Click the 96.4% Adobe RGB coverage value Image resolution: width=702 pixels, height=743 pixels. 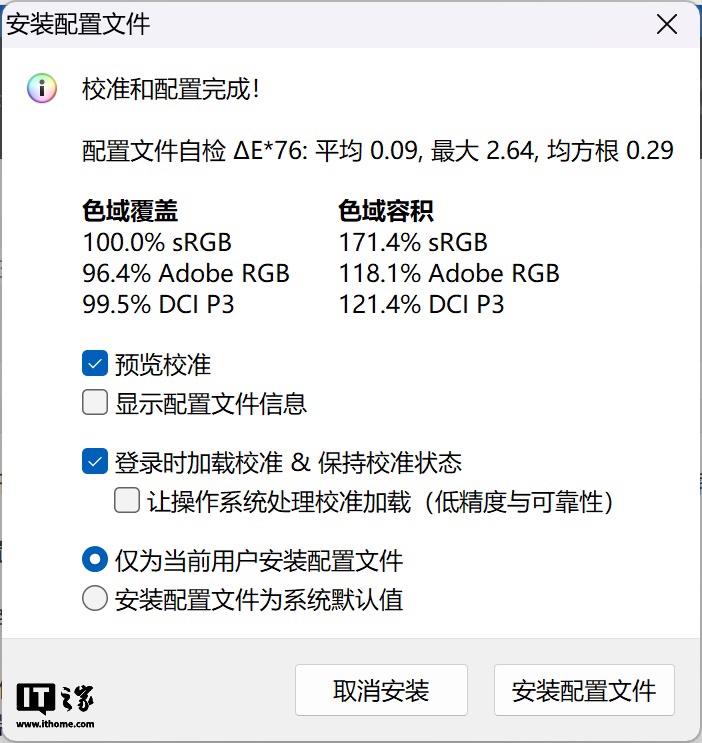pyautogui.click(x=186, y=273)
